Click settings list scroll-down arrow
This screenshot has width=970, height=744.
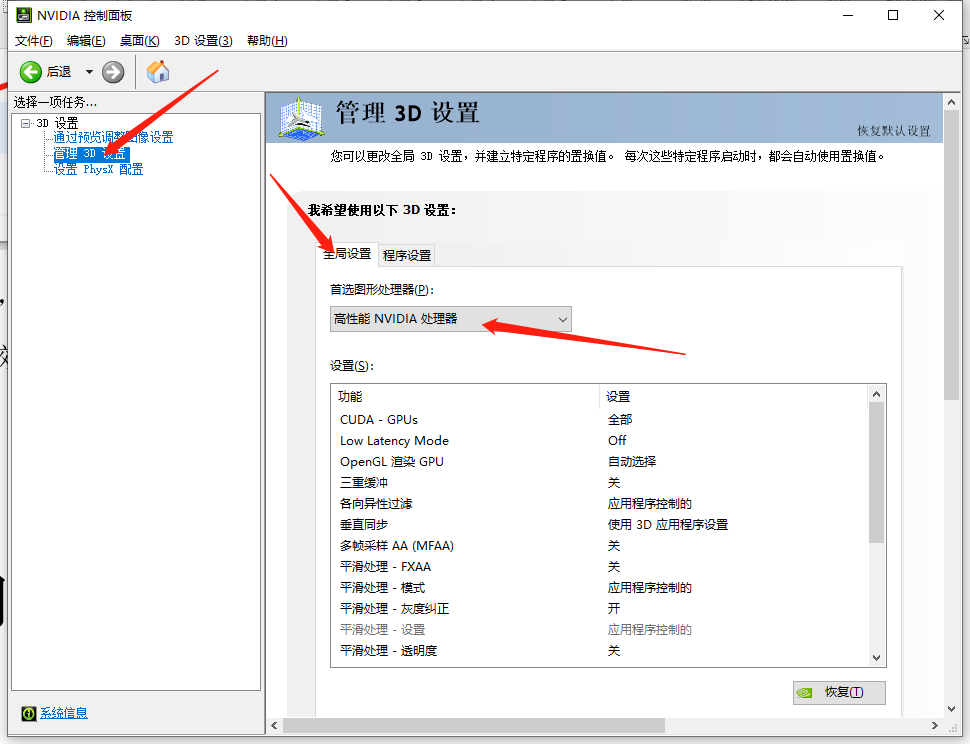[x=876, y=658]
